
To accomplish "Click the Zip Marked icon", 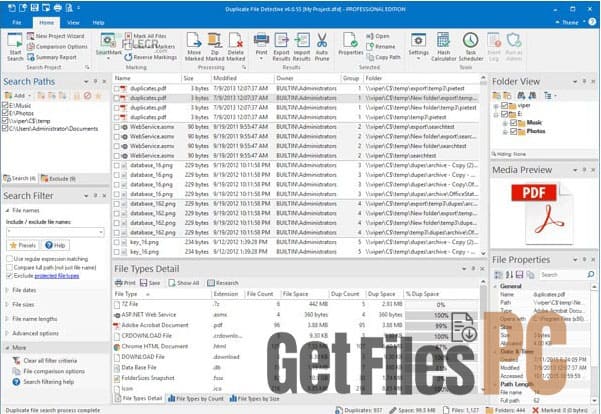I will pyautogui.click(x=215, y=47).
